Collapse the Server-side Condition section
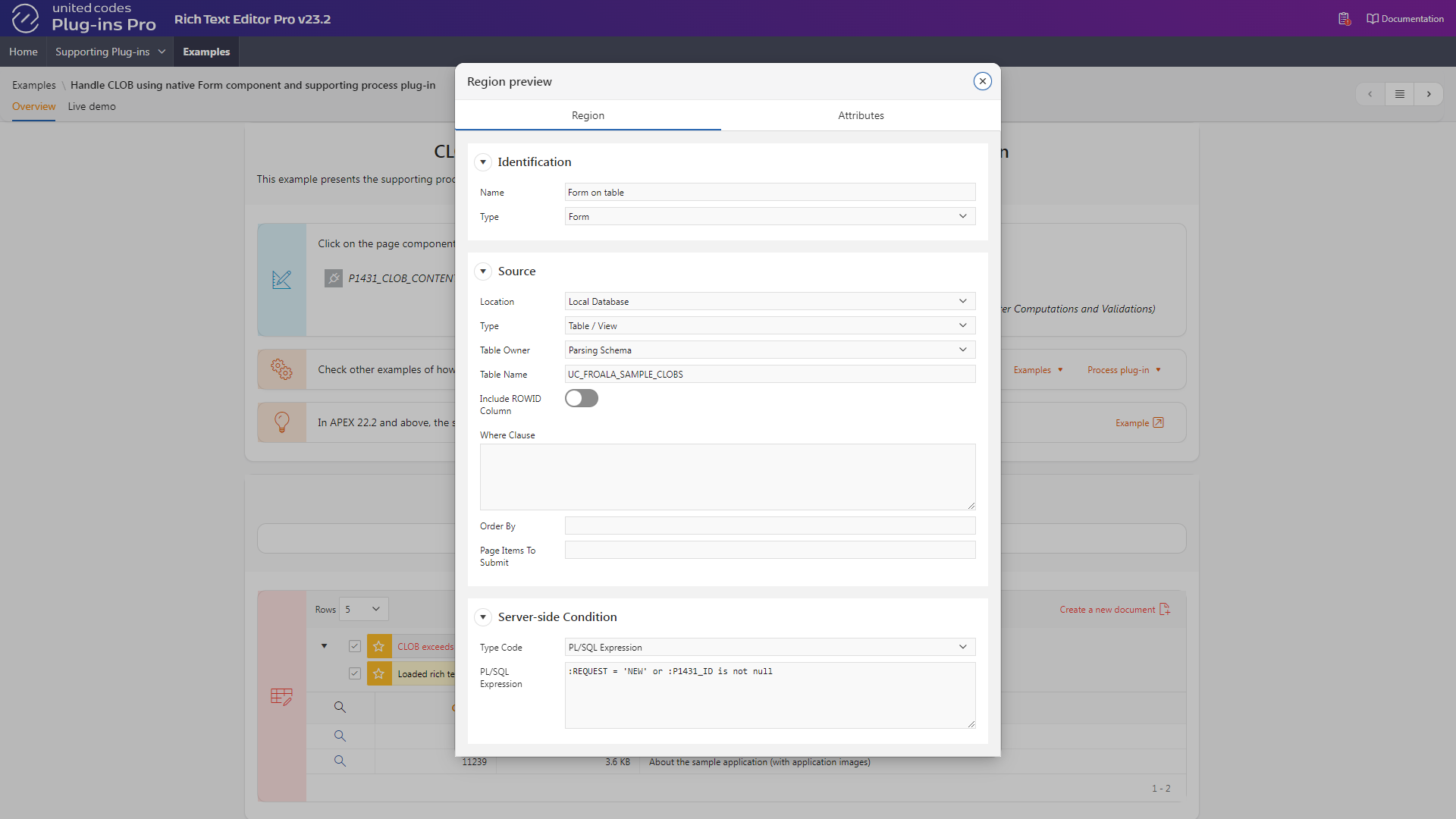The image size is (1456, 819). (483, 617)
